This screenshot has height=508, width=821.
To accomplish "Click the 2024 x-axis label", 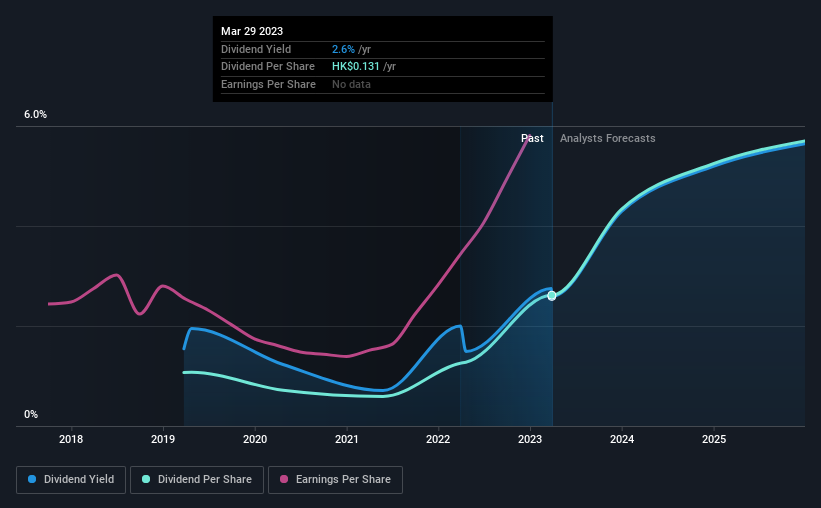I will (622, 439).
